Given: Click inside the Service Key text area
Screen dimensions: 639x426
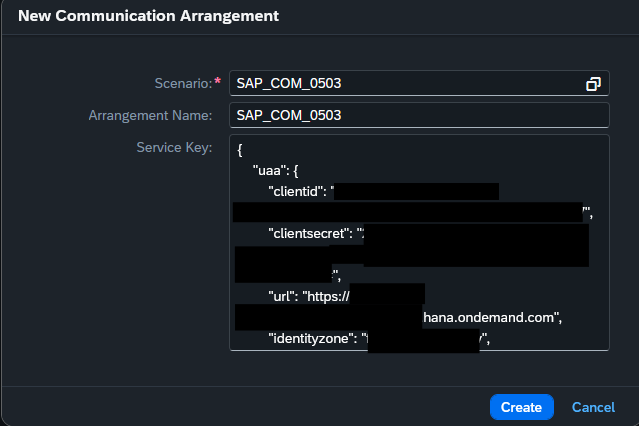Looking at the screenshot, I should pyautogui.click(x=419, y=243).
